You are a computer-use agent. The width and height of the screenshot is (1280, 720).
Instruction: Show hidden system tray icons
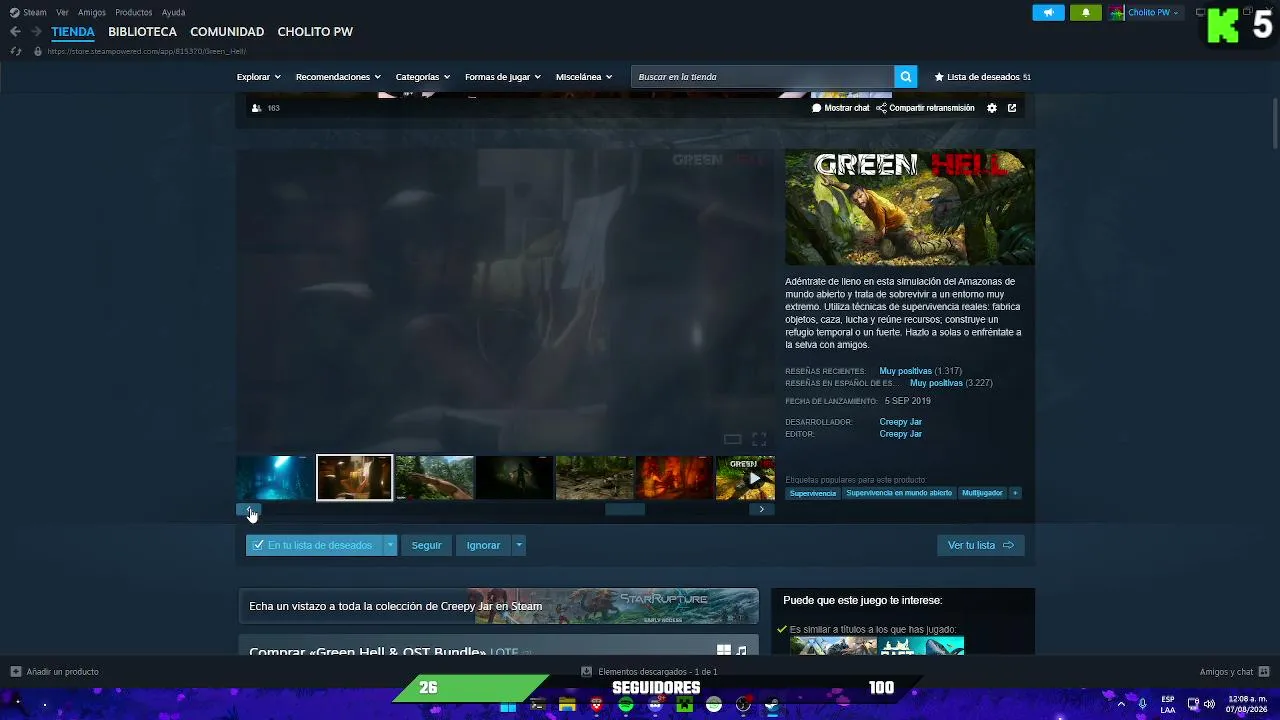tap(1121, 704)
